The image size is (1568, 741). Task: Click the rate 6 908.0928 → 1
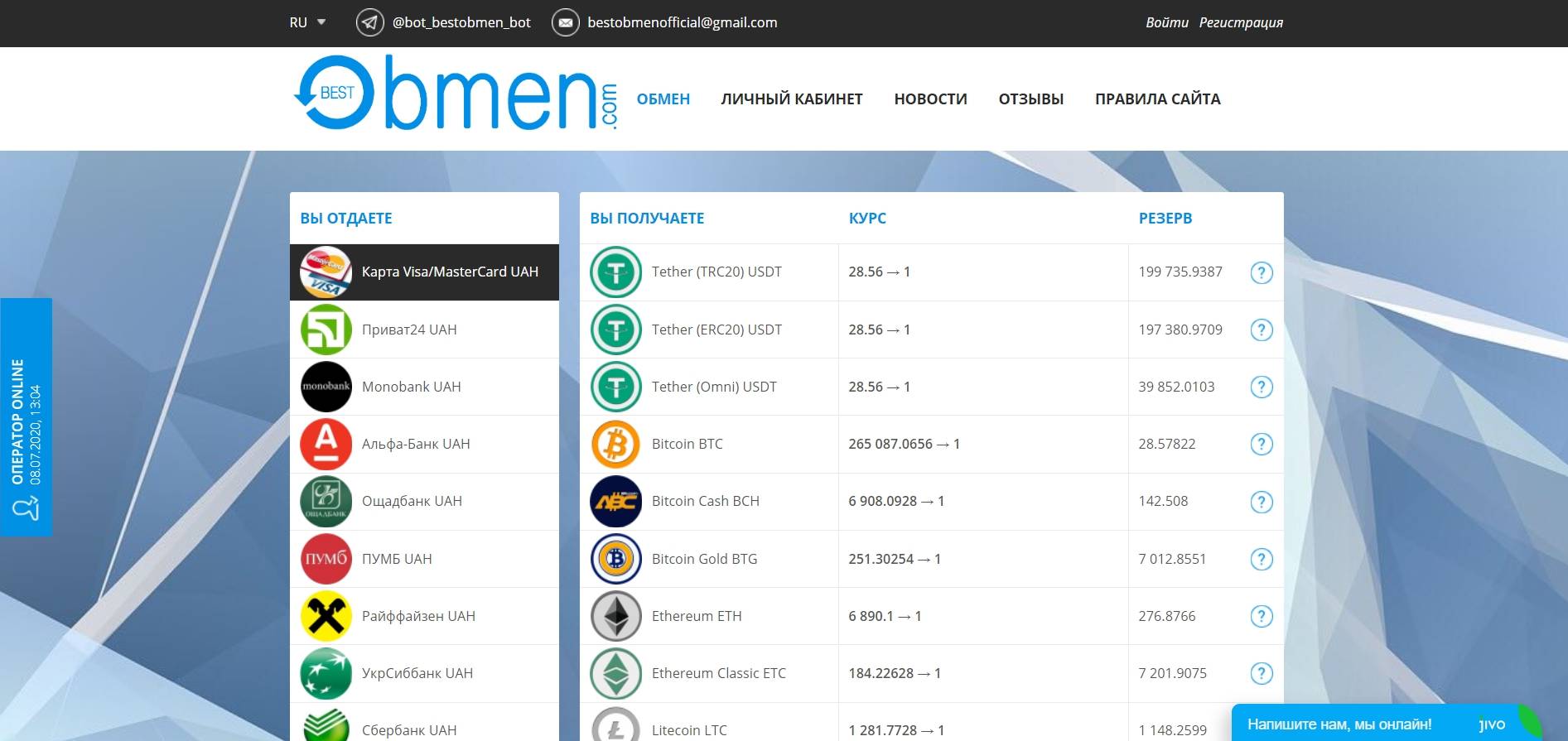tap(896, 501)
